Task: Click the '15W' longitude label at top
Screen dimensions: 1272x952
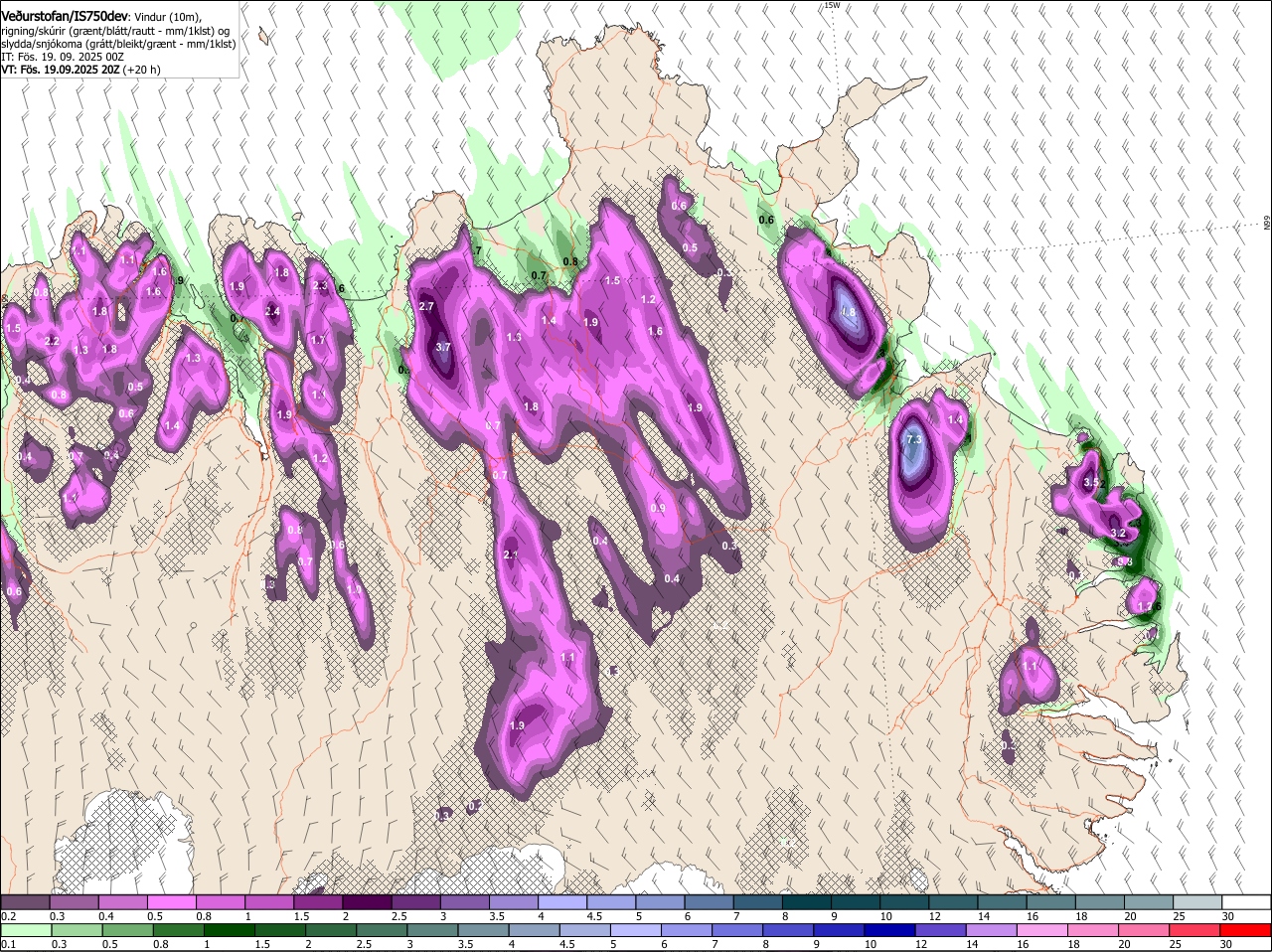Action: click(832, 5)
